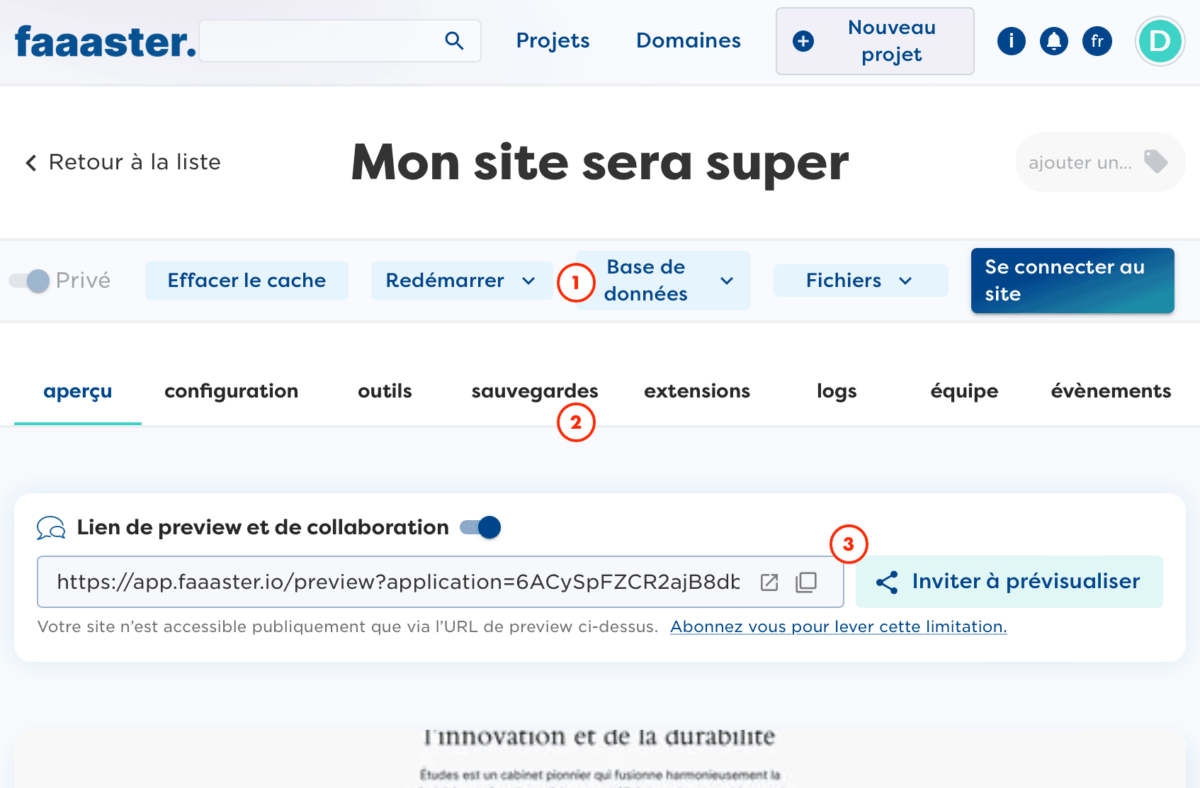Click the search magnifier icon

pyautogui.click(x=454, y=40)
